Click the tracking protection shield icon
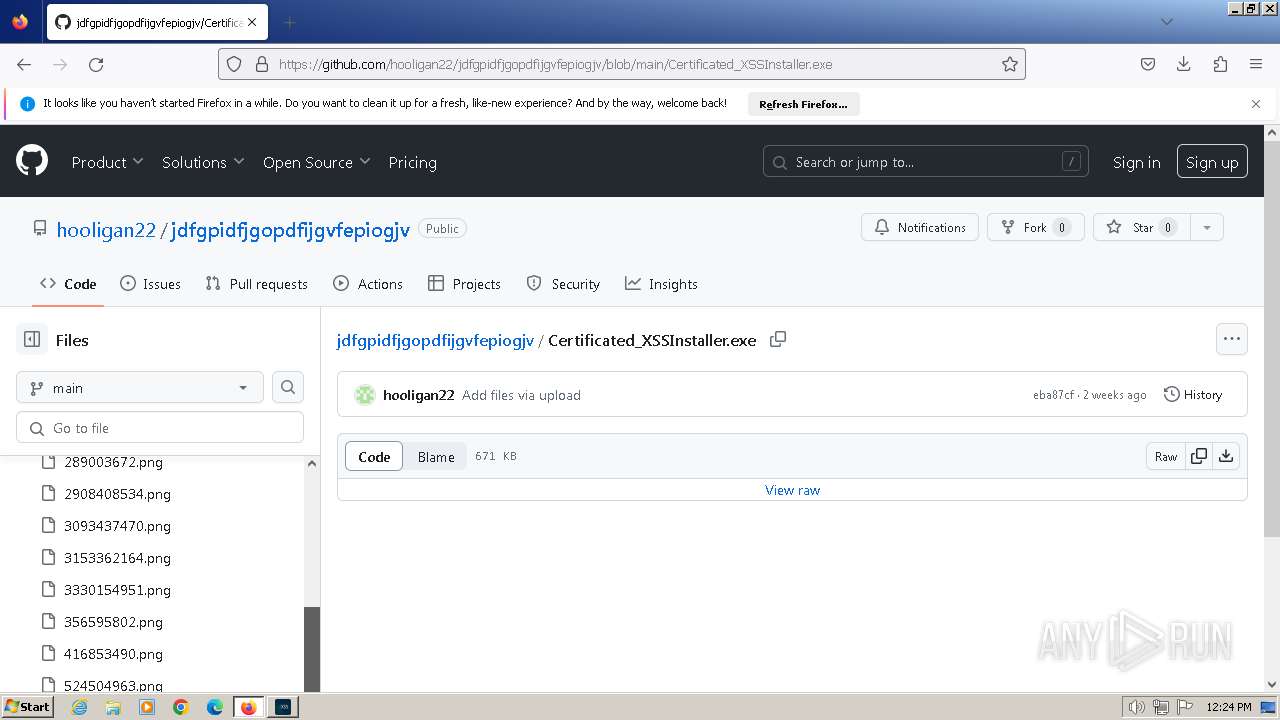 pyautogui.click(x=234, y=64)
